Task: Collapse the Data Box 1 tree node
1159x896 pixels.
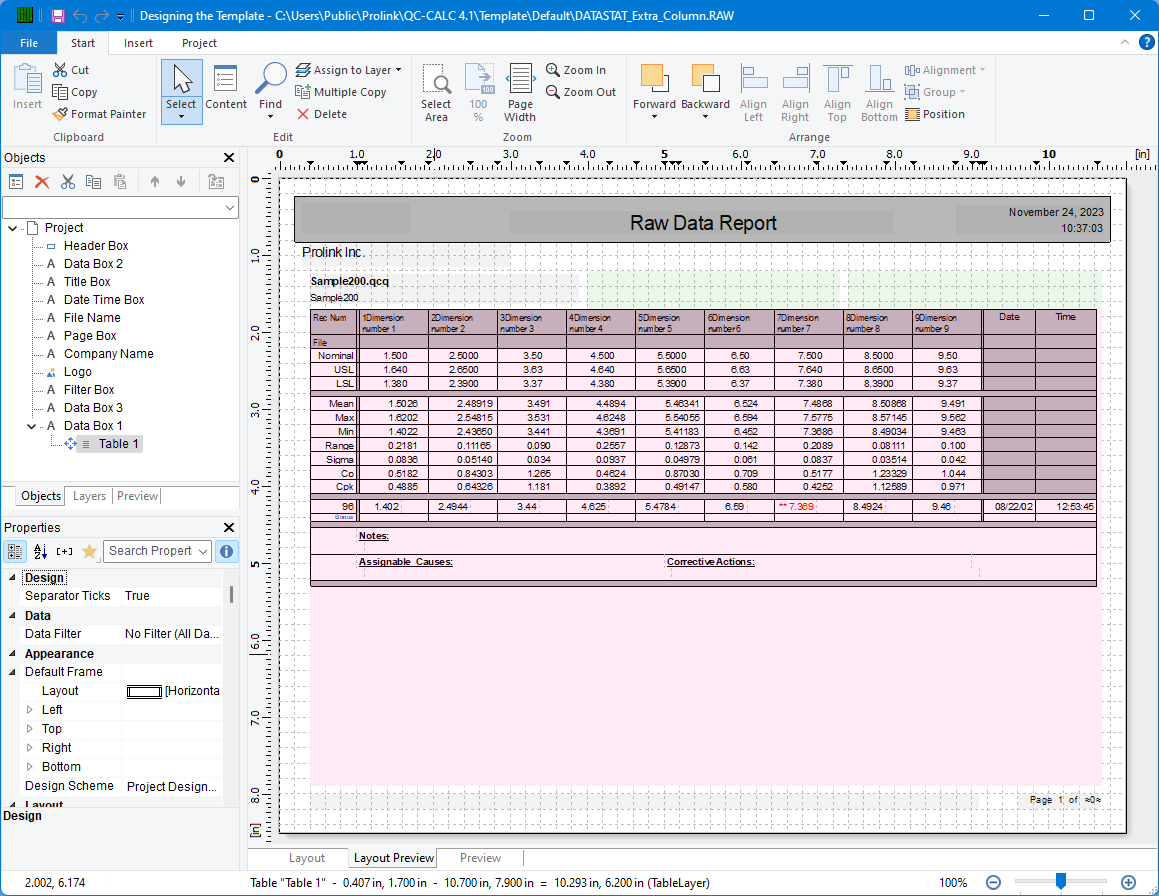Action: point(31,425)
